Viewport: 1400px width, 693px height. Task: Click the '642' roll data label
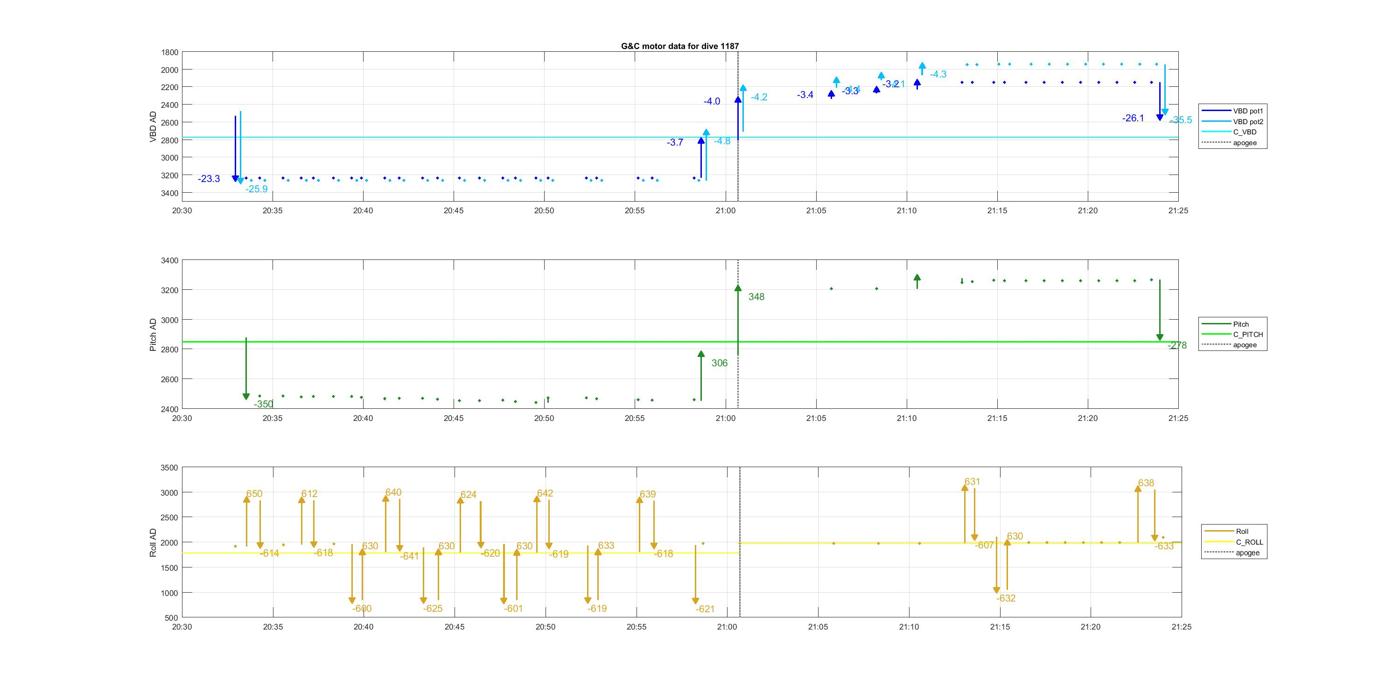[545, 494]
